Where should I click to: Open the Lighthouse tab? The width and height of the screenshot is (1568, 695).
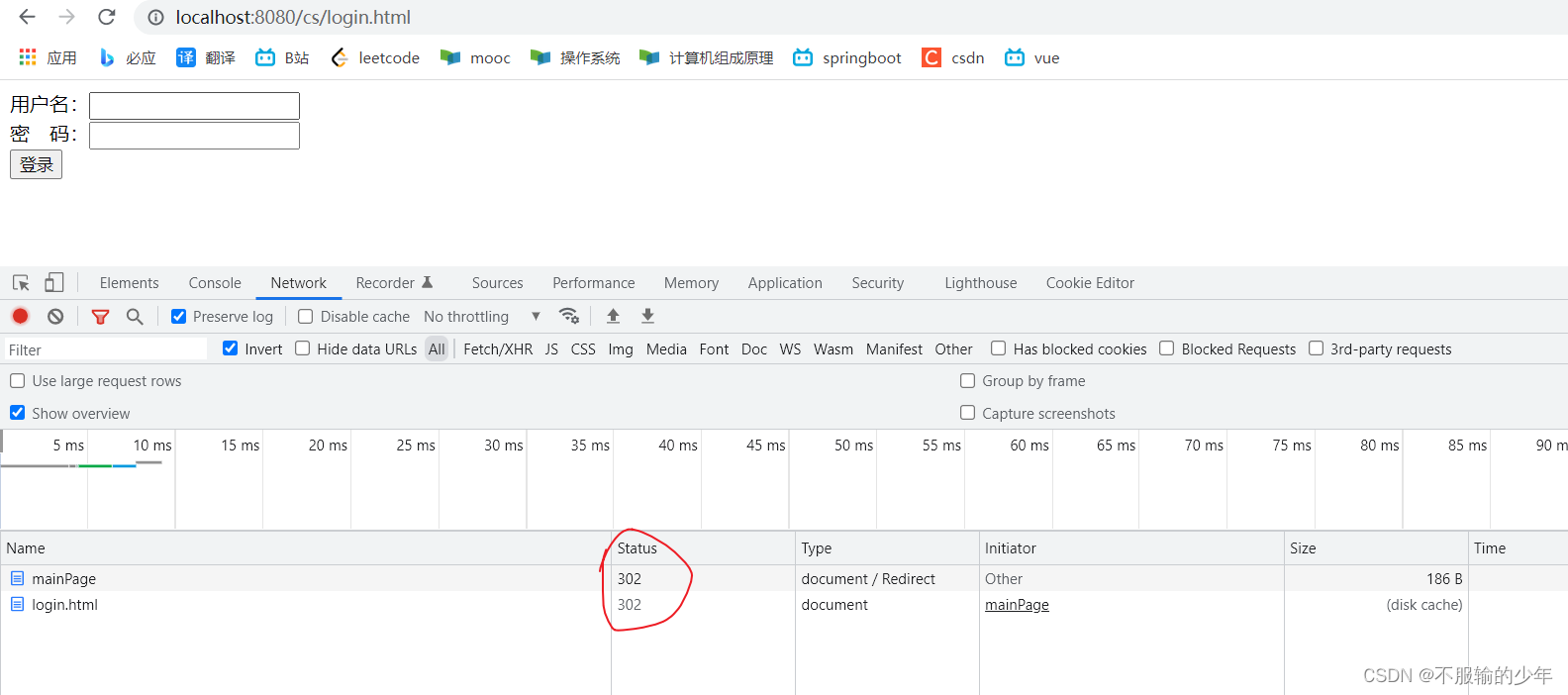tap(980, 283)
